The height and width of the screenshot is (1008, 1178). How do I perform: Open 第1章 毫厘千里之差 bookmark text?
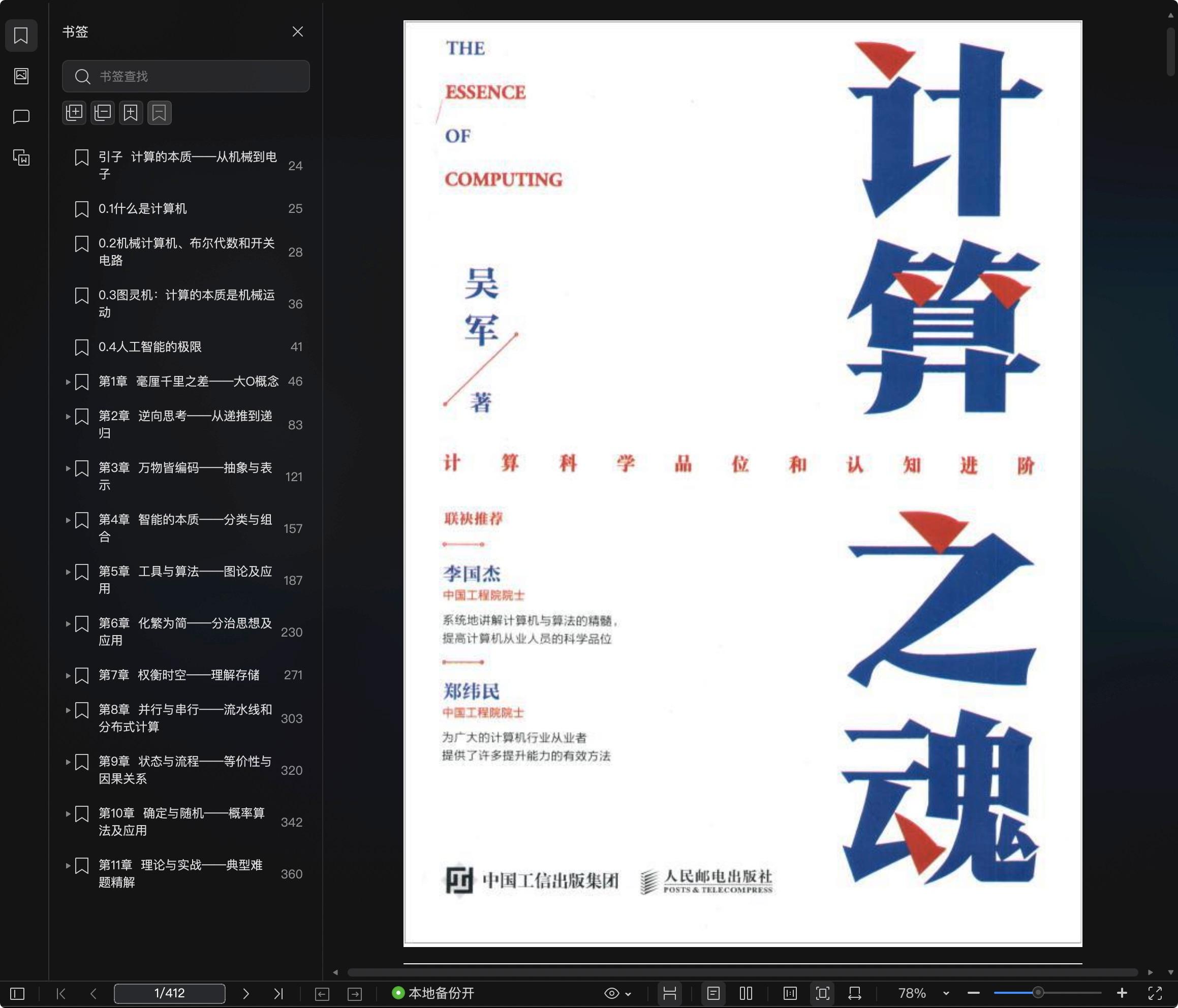click(x=189, y=381)
